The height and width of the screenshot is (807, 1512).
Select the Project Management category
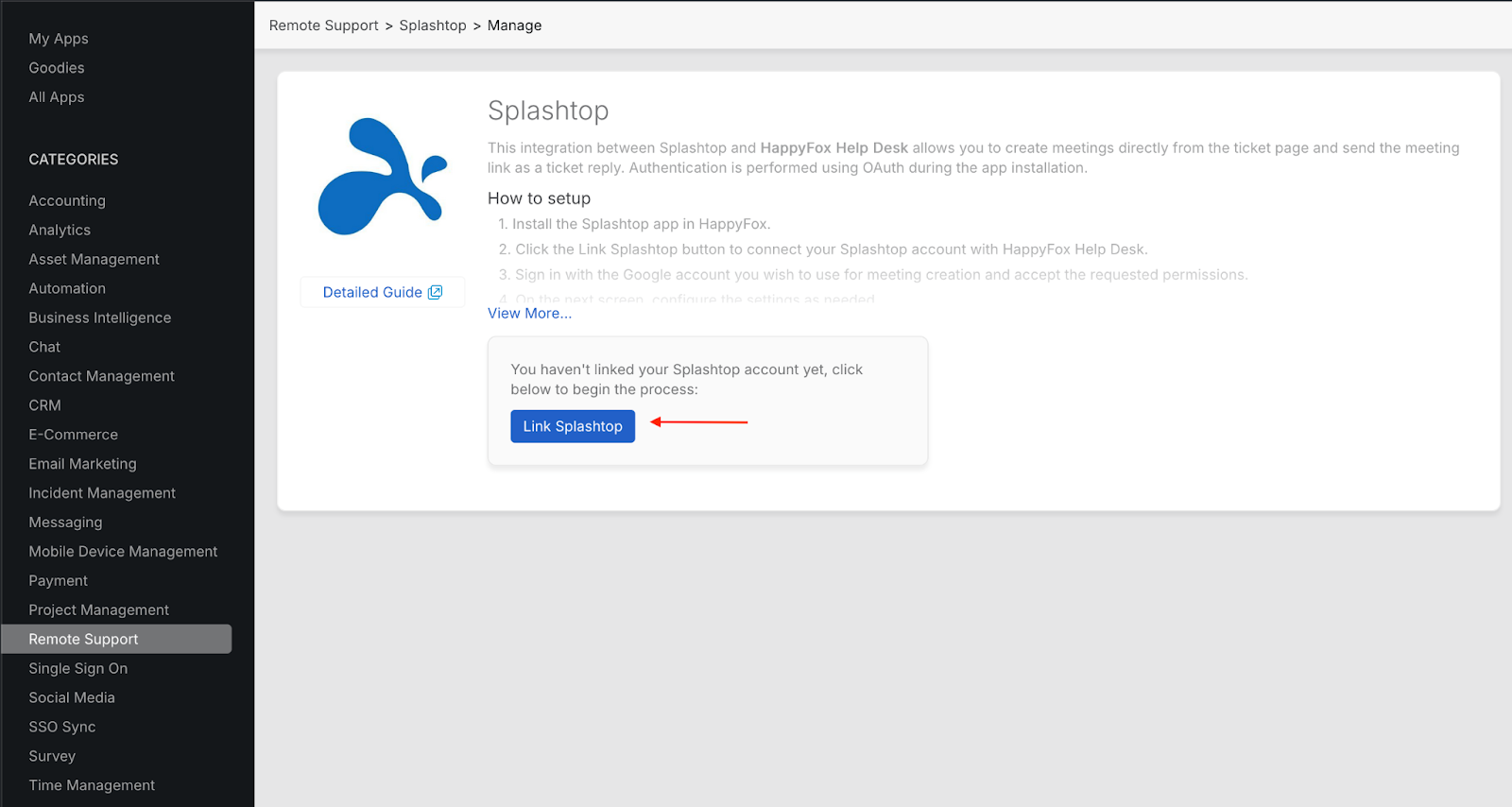pyautogui.click(x=98, y=610)
